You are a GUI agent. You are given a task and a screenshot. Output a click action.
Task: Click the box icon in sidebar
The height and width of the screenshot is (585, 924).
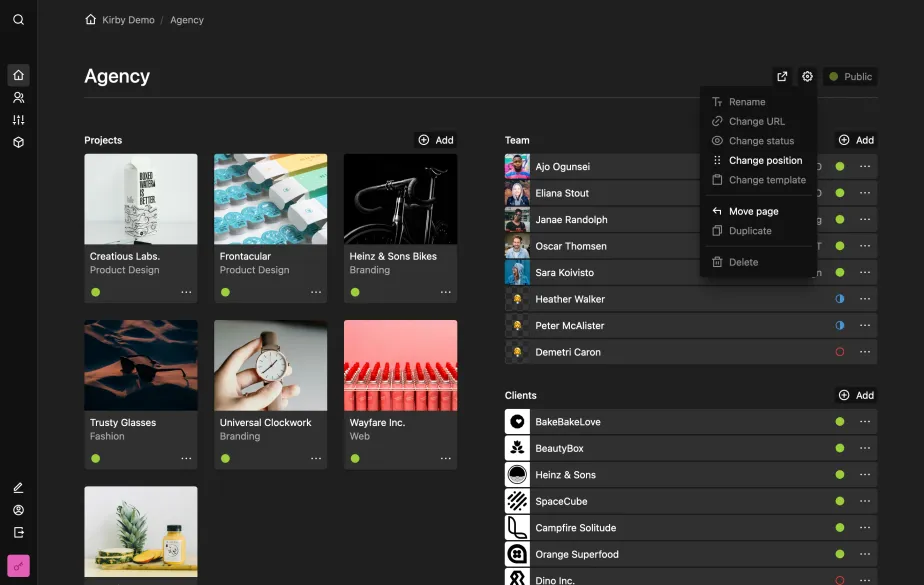point(18,142)
